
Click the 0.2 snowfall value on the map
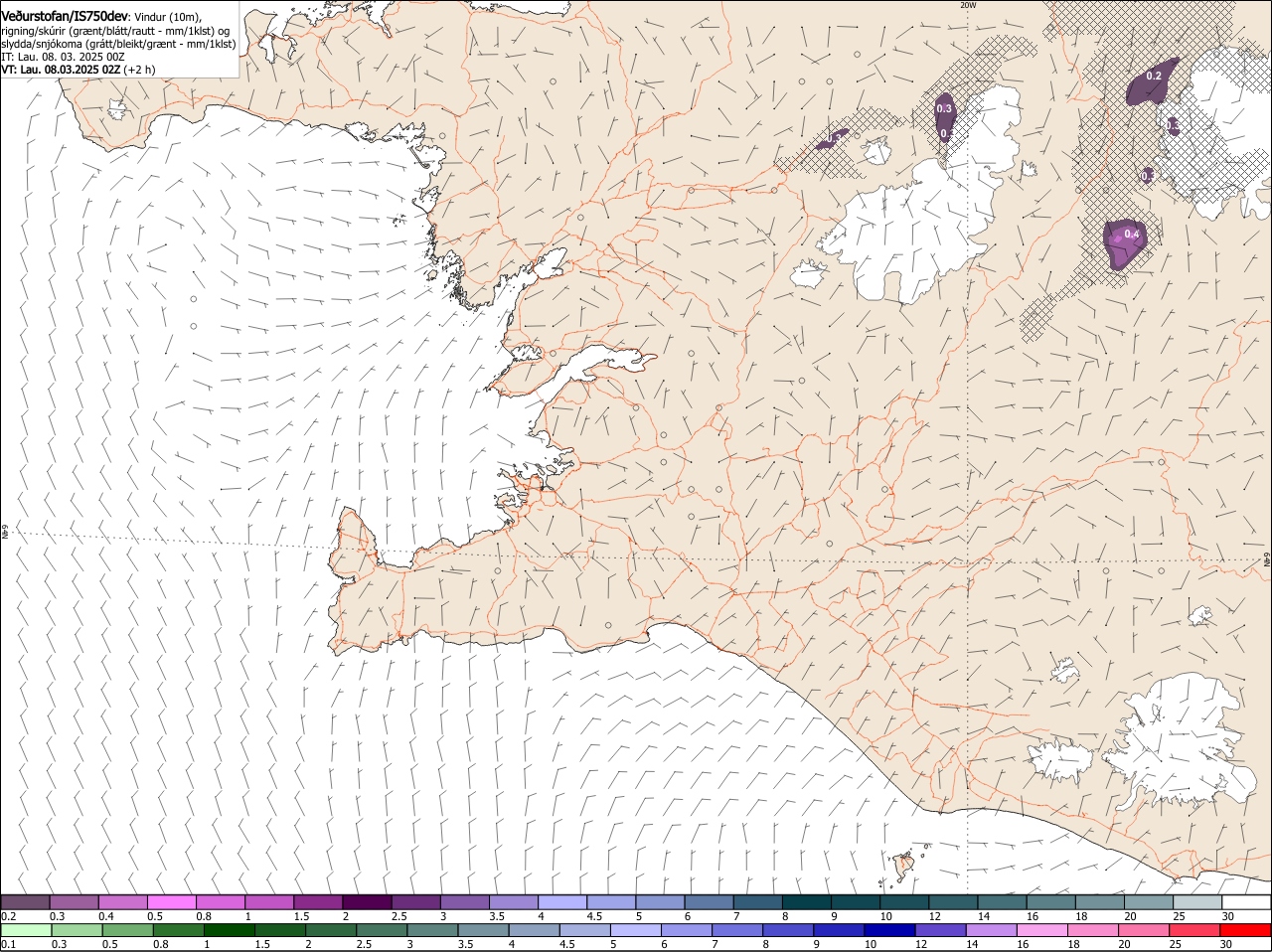click(1154, 76)
